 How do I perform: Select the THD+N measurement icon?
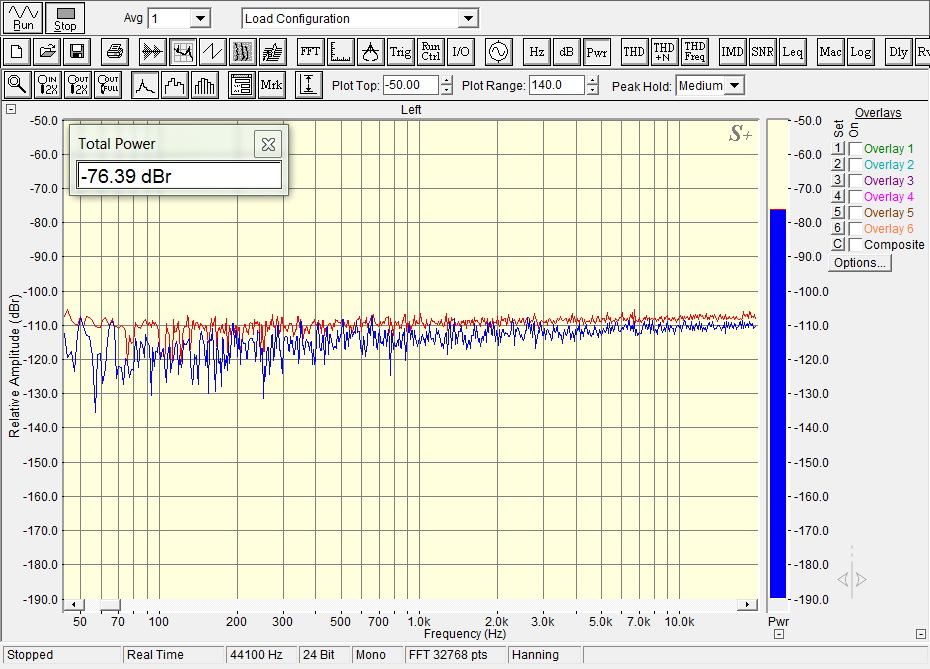(x=664, y=52)
